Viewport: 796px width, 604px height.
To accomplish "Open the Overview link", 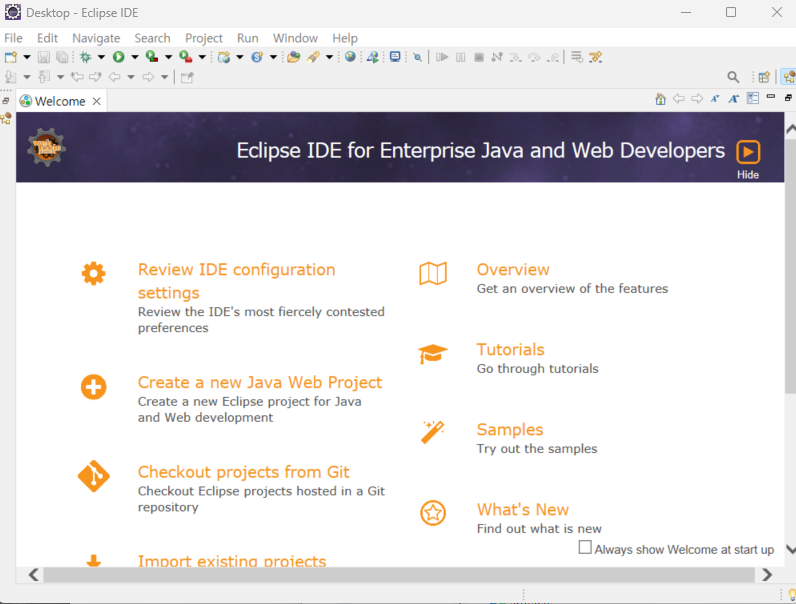I will pyautogui.click(x=513, y=270).
